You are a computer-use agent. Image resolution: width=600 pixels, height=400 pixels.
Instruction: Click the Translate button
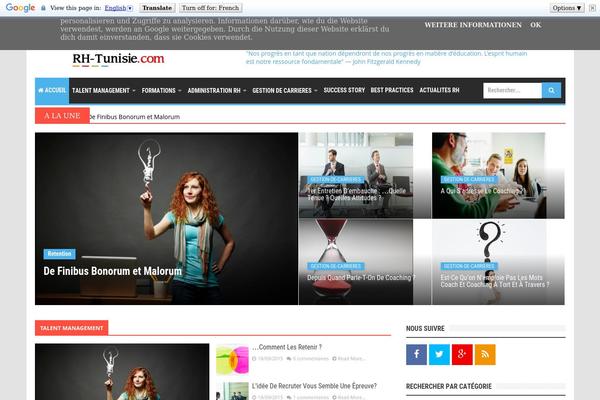pos(157,8)
